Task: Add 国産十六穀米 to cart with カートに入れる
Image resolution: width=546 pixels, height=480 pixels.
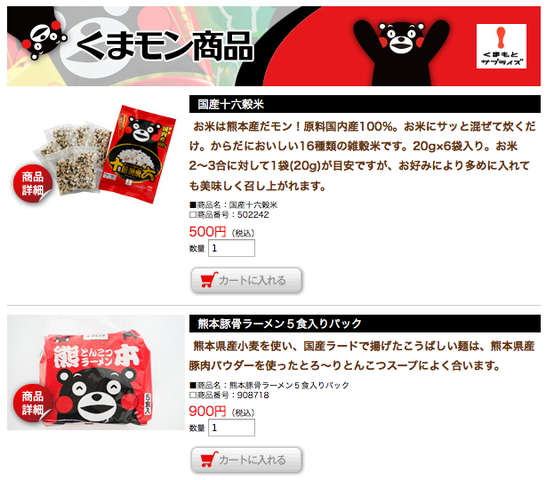Action: [x=246, y=280]
